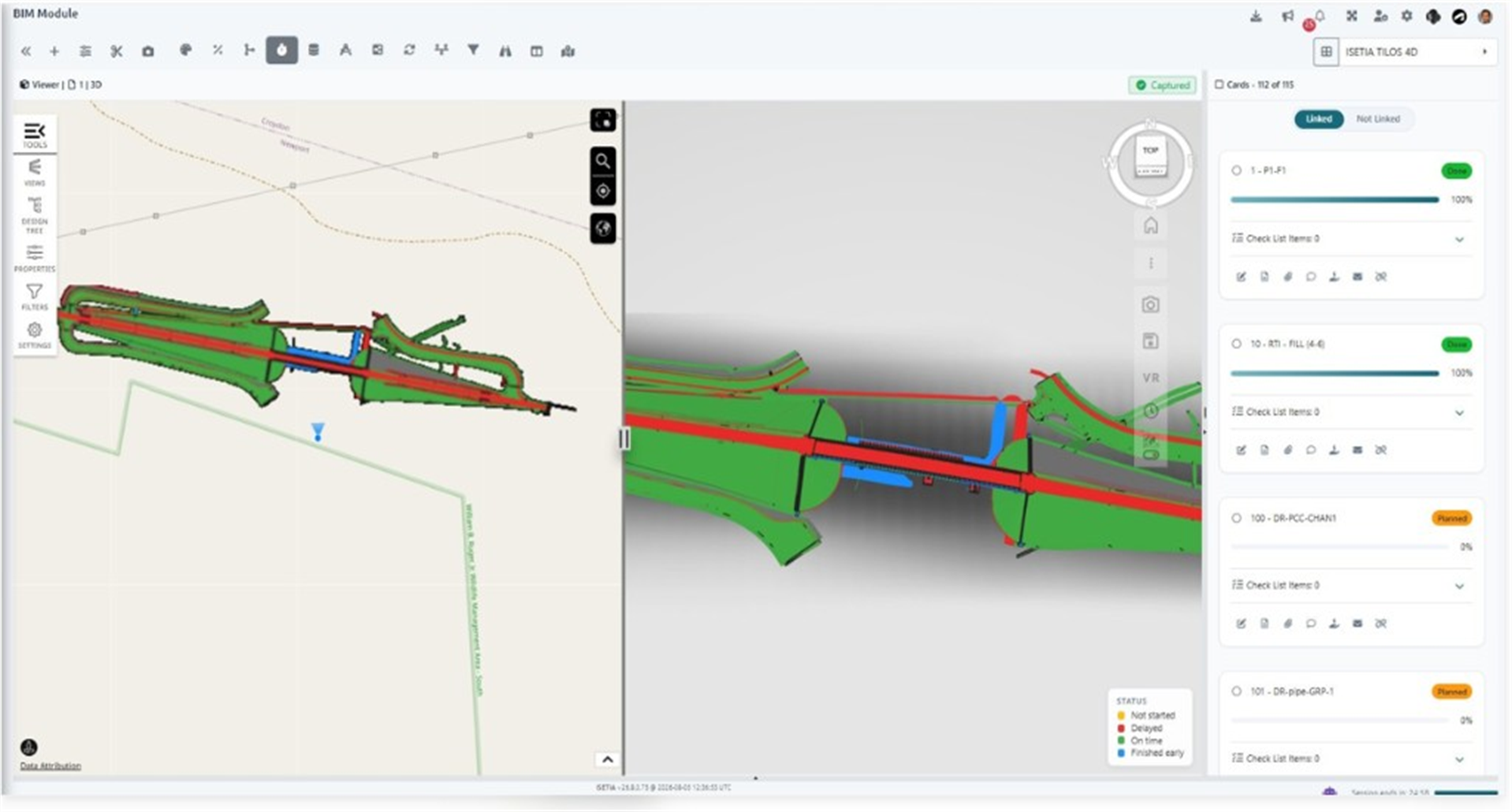Viewport: 1512px width, 812px height.
Task: Select radio for card 10 - RTI - FILL (4-6)
Action: (1236, 344)
